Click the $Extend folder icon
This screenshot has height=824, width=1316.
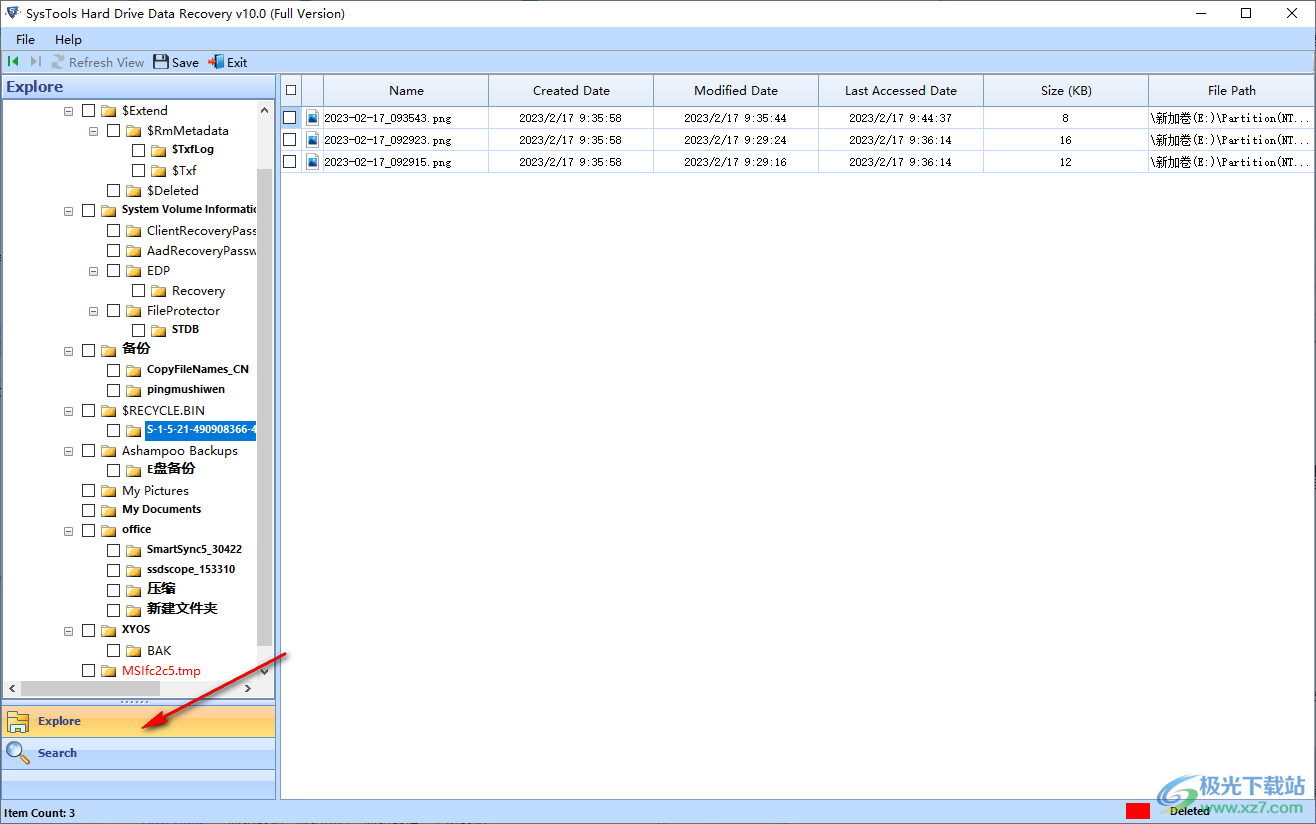pos(109,111)
